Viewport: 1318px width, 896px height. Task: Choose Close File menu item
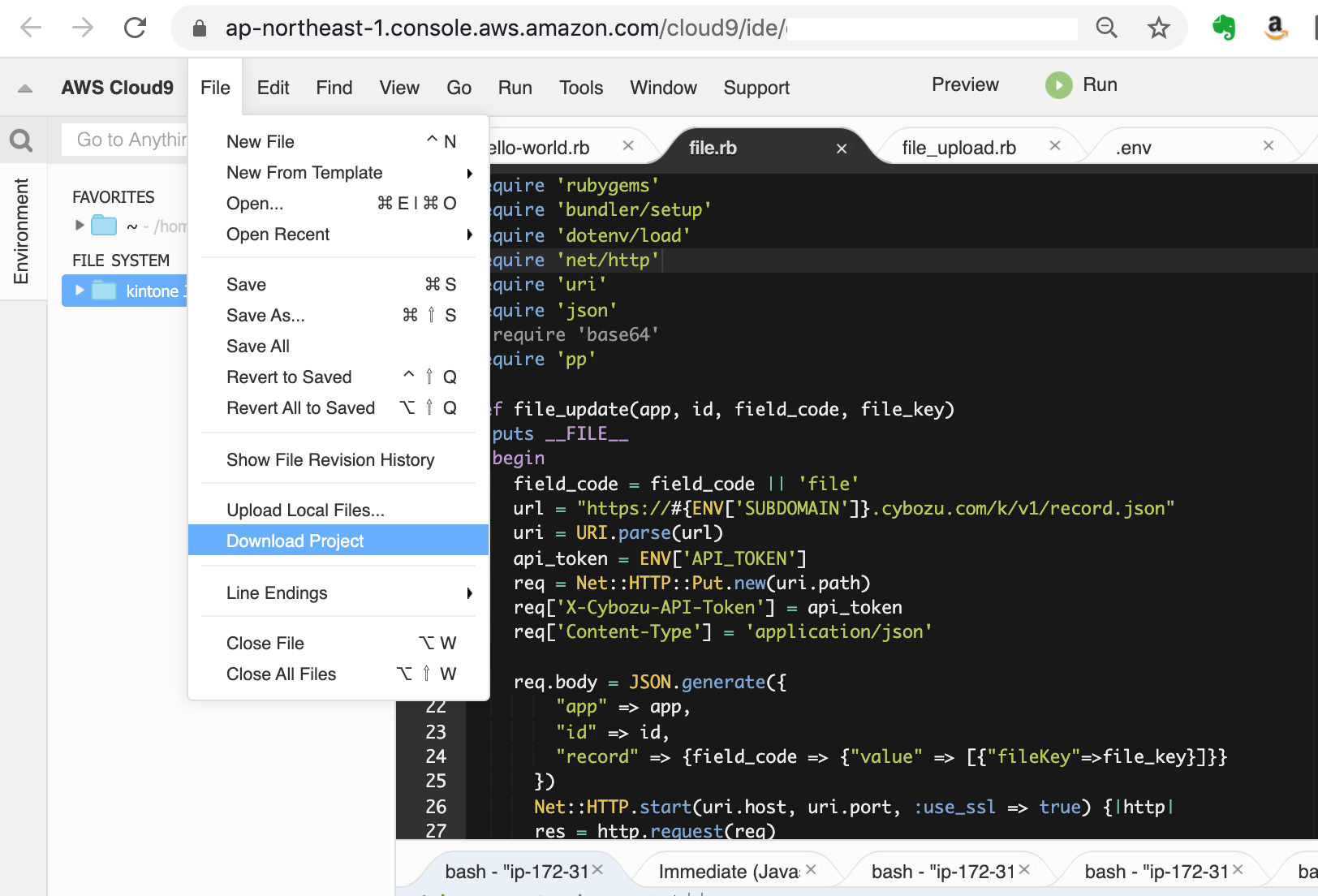point(338,644)
